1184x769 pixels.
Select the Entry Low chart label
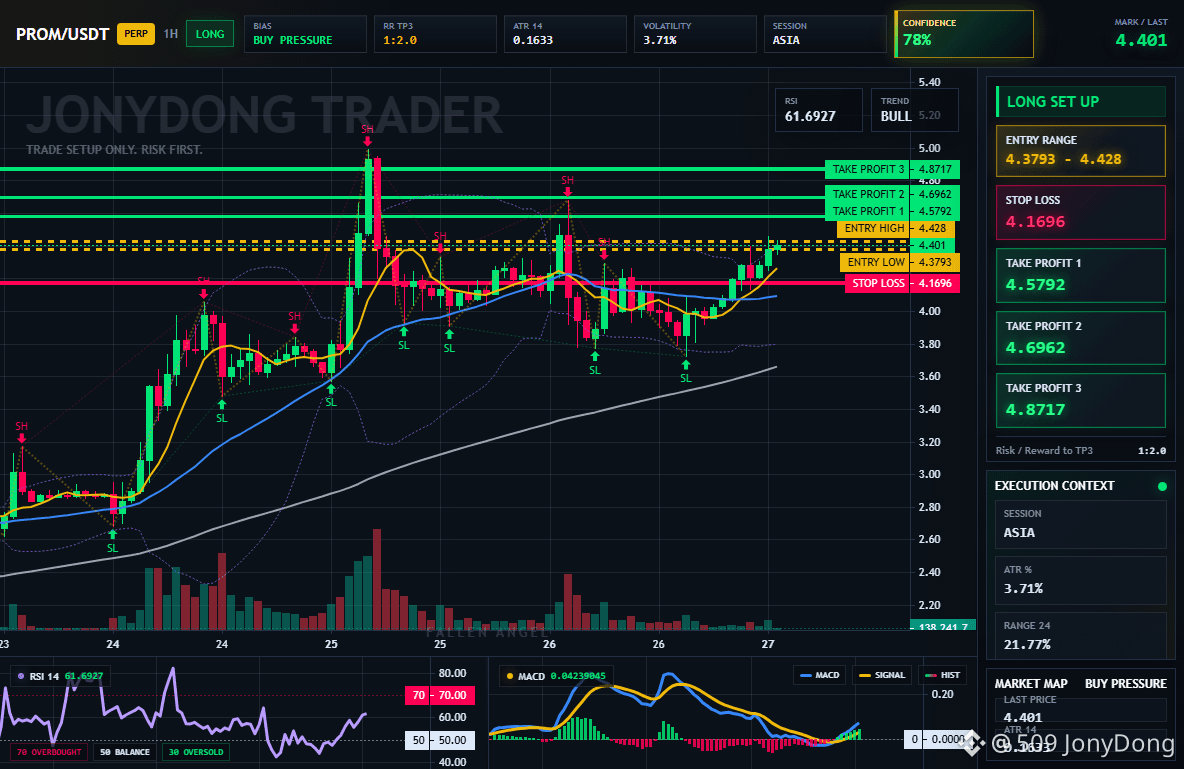click(875, 262)
